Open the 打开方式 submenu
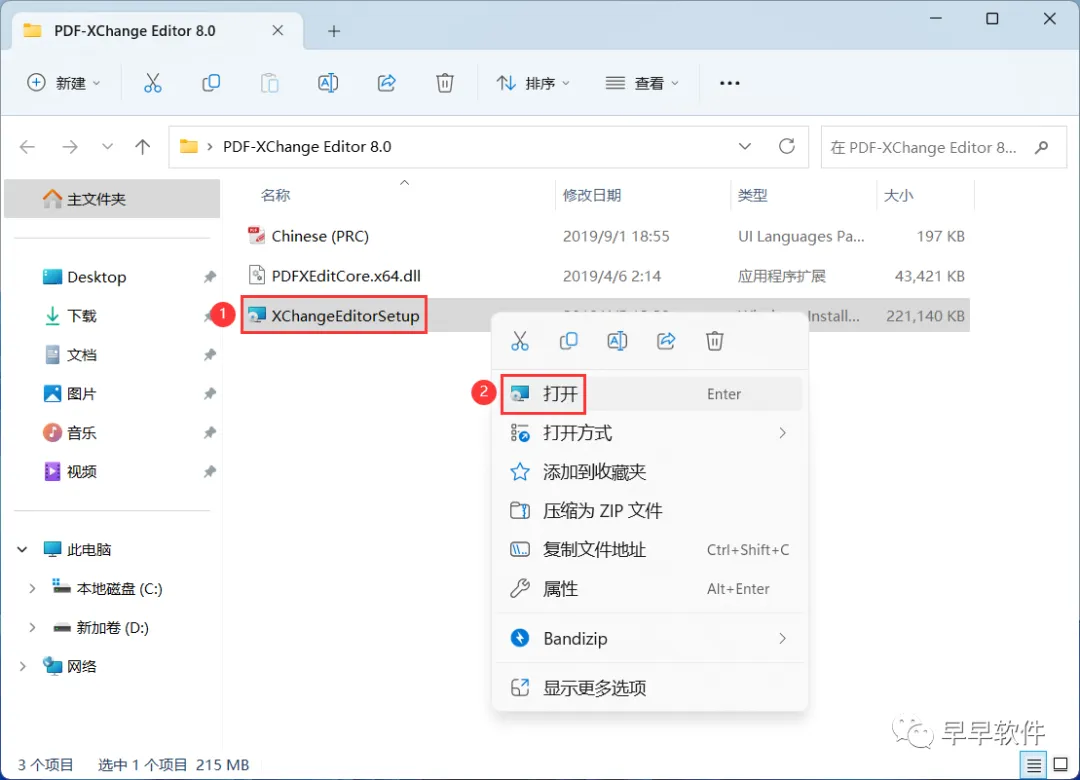 650,433
